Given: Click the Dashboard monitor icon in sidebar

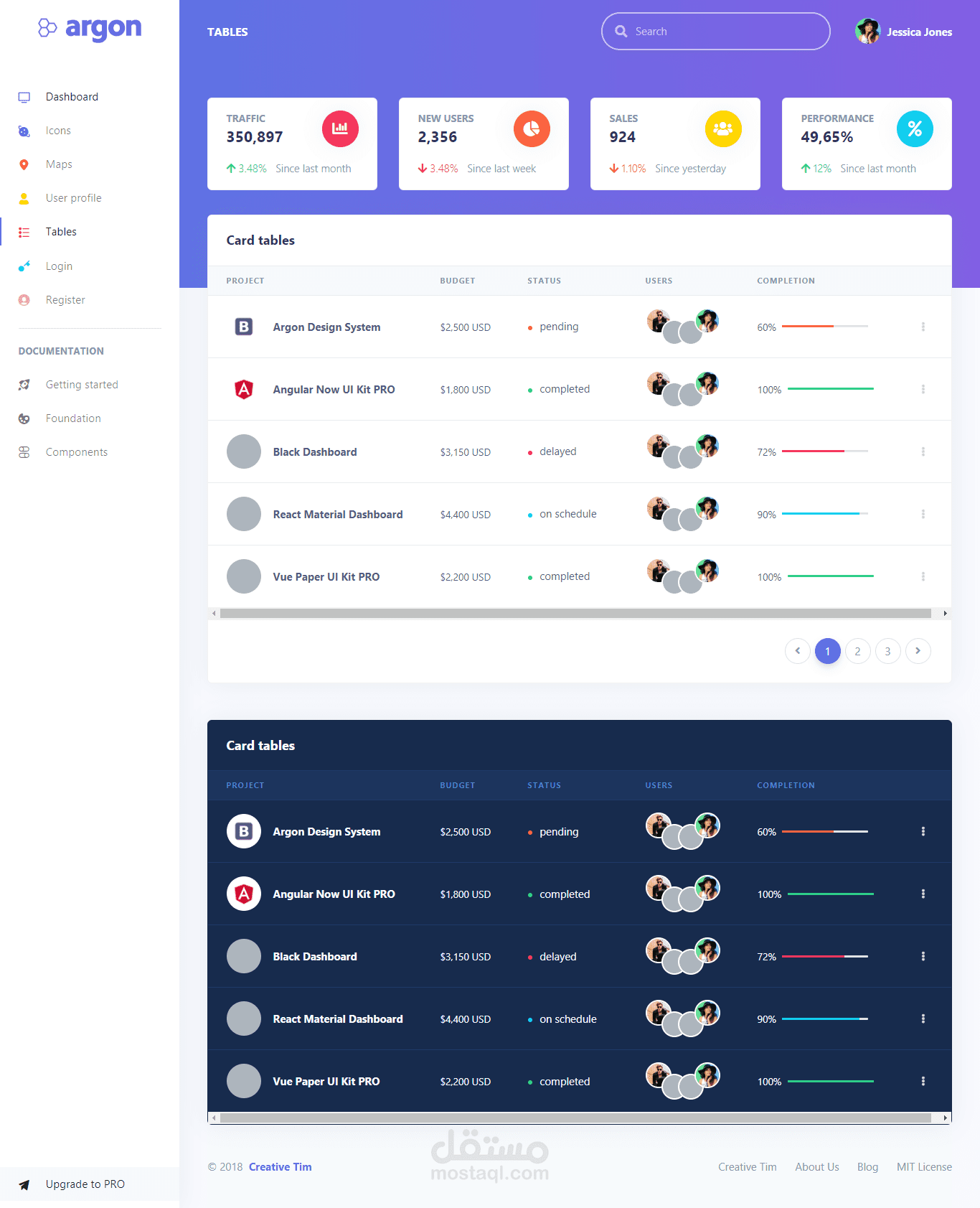Looking at the screenshot, I should pyautogui.click(x=24, y=97).
